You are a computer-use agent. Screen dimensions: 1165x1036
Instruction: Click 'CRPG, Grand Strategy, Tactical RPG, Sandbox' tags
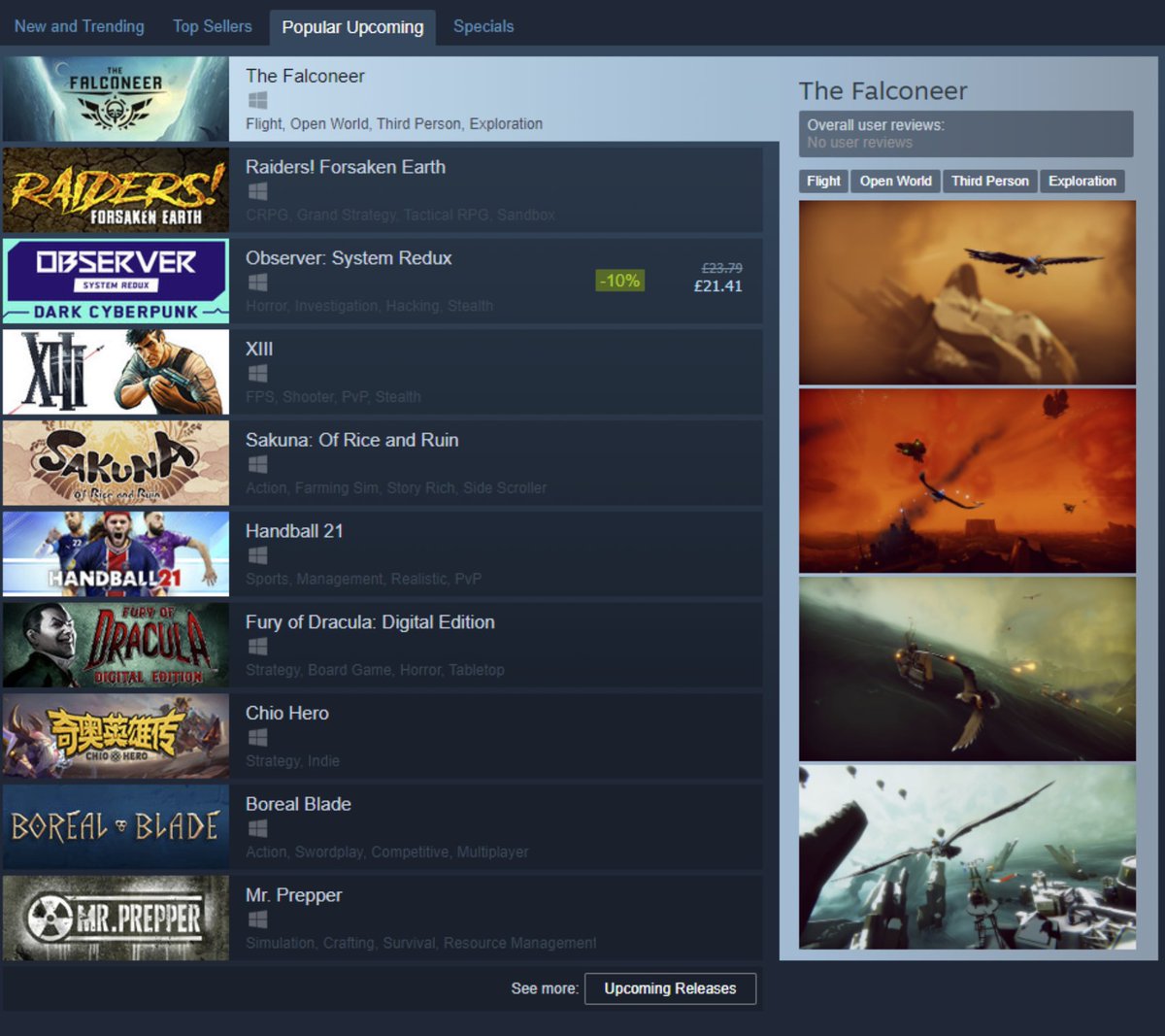401,216
